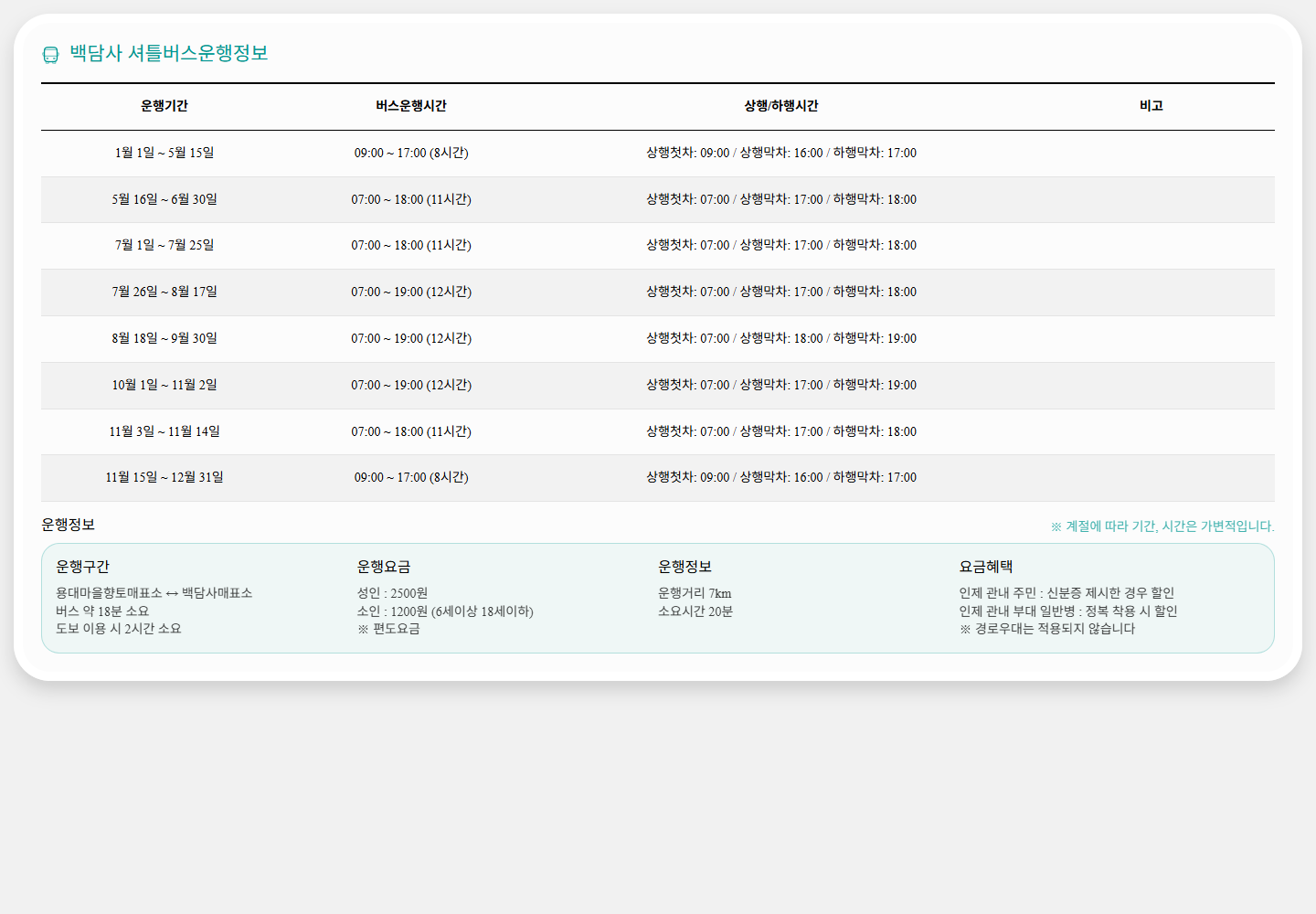Click bus hours in the 7월 26일 row
The width and height of the screenshot is (1316, 914).
(411, 292)
